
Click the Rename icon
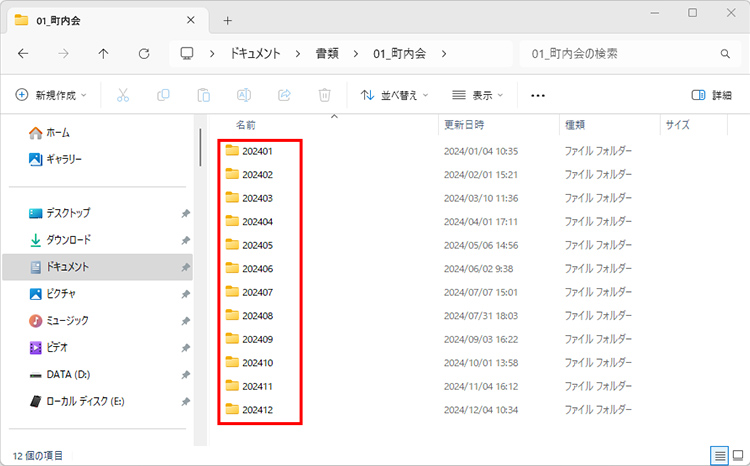click(x=244, y=95)
